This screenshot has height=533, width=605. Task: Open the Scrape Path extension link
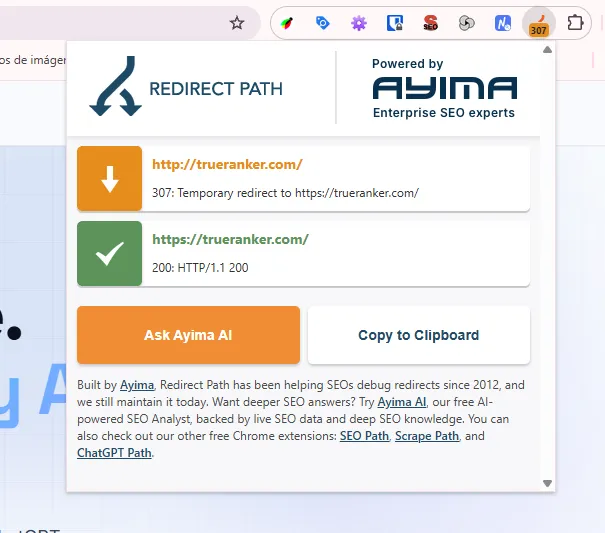click(x=427, y=436)
